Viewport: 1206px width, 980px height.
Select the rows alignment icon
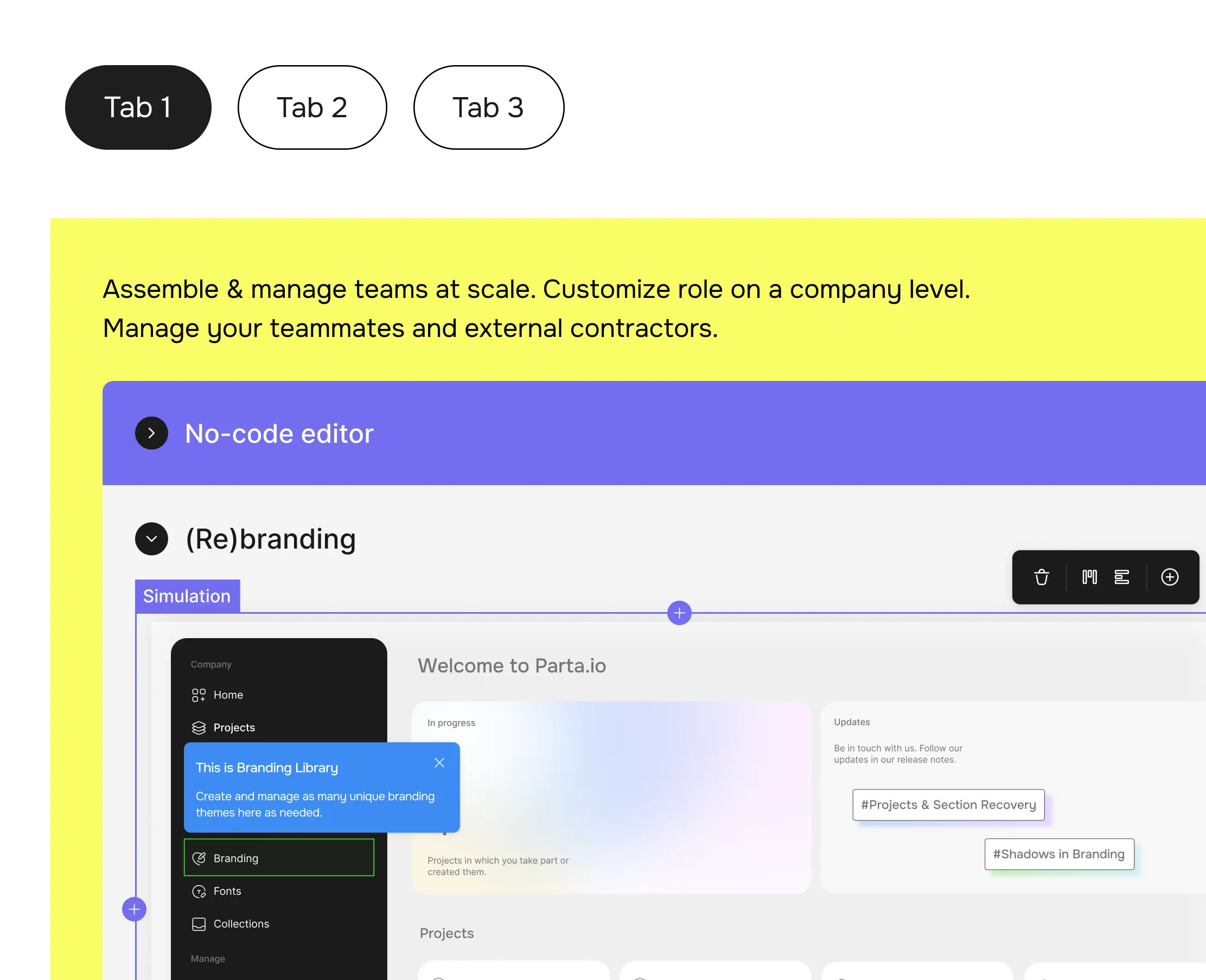pos(1121,577)
